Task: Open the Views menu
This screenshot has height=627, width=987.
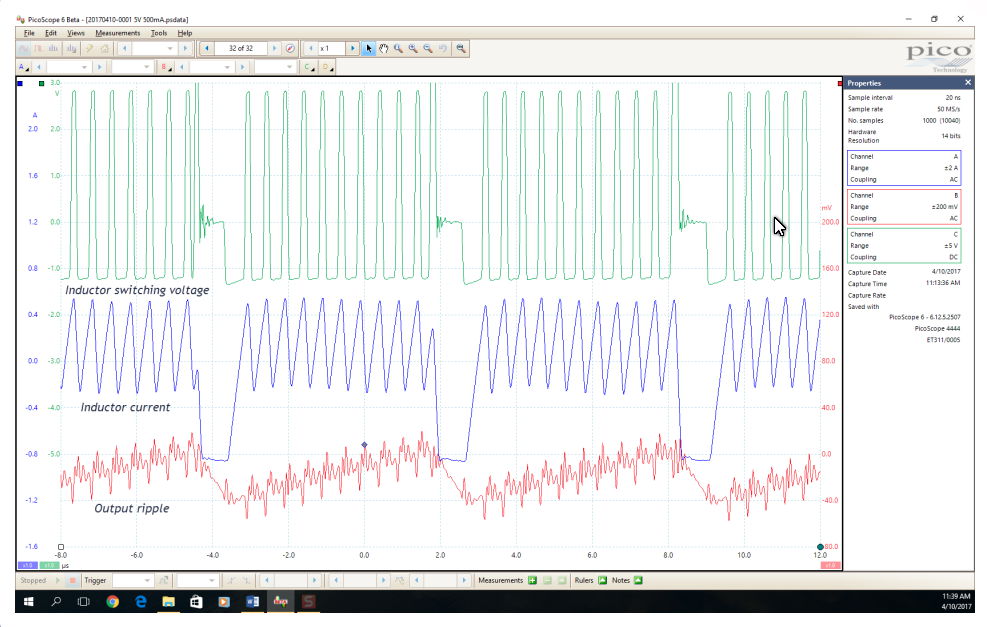Action: 76,33
